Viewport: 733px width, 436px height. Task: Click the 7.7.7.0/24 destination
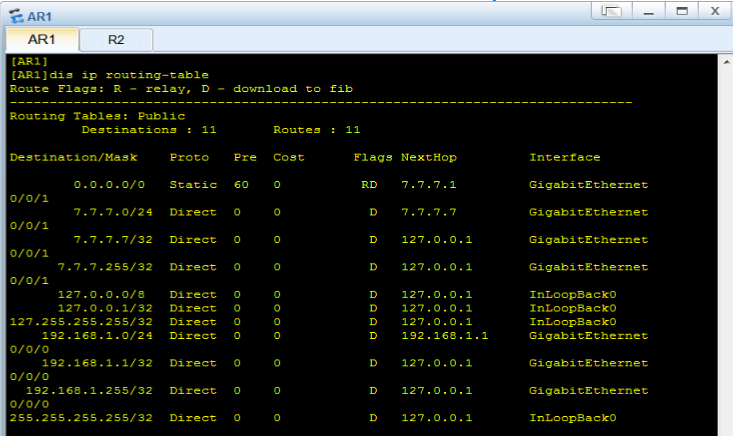click(x=113, y=212)
